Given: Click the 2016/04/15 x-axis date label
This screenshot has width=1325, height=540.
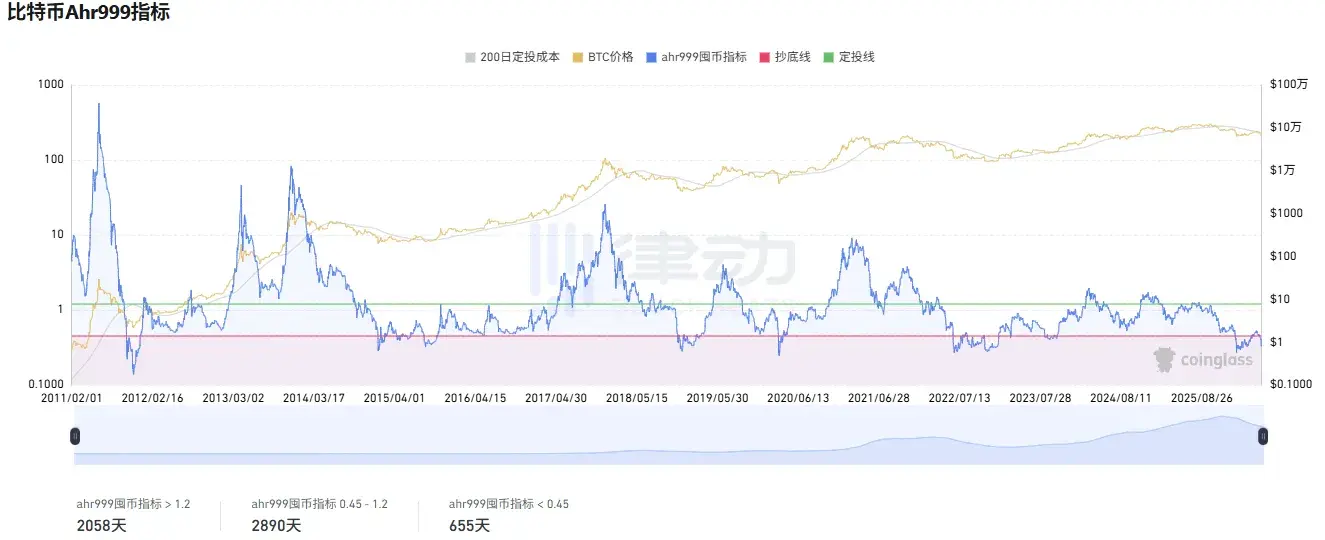Looking at the screenshot, I should [476, 398].
